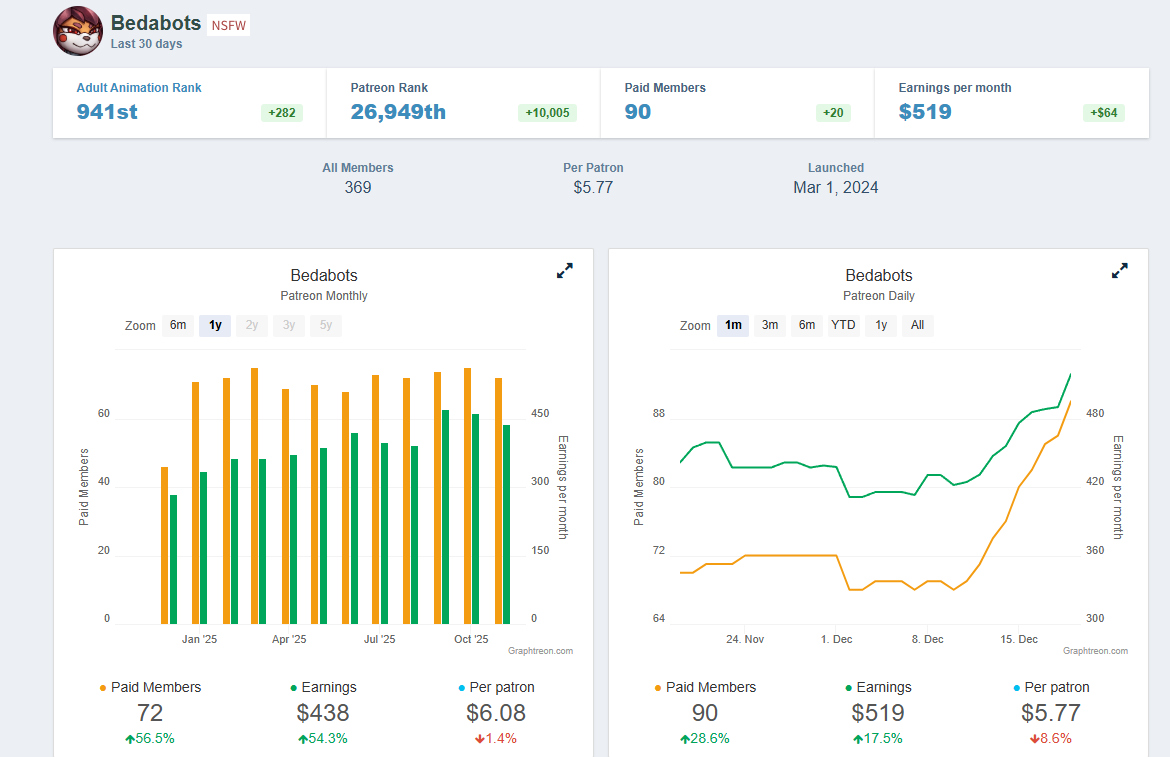Click the +10,005 Patreon rank change badge
This screenshot has height=757, width=1170.
tap(547, 113)
